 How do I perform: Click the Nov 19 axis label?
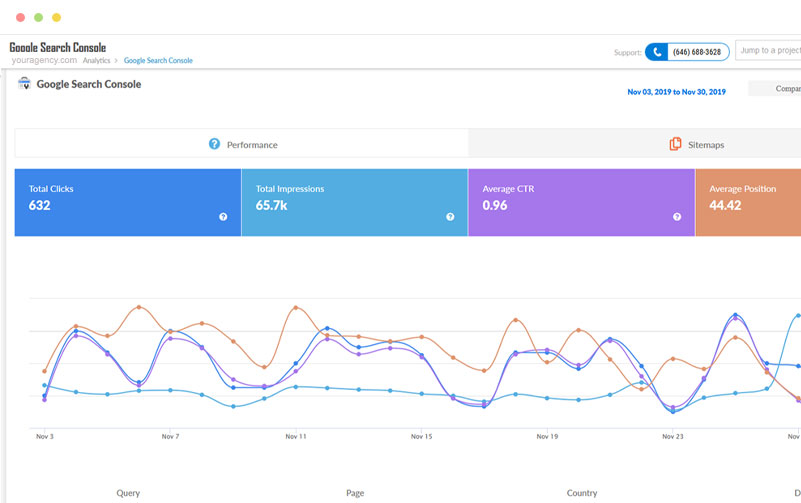(547, 437)
